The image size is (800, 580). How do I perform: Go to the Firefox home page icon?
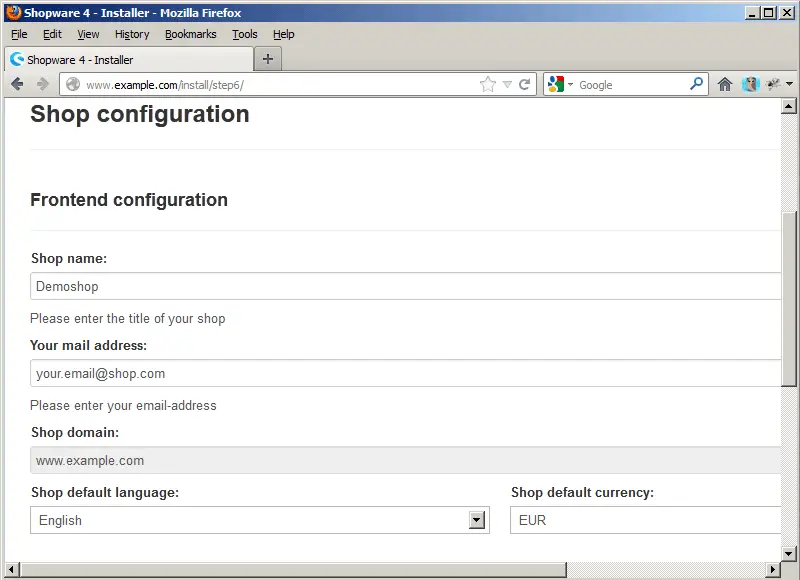pos(724,84)
